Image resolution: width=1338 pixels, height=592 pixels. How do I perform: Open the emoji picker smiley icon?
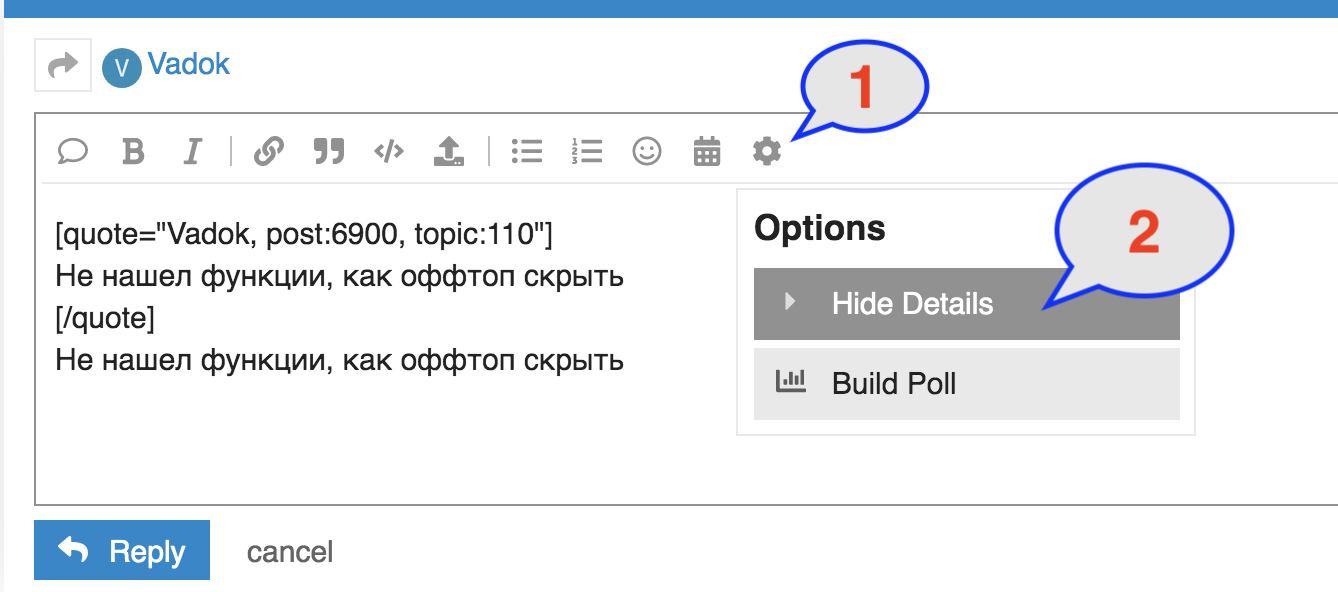point(647,151)
